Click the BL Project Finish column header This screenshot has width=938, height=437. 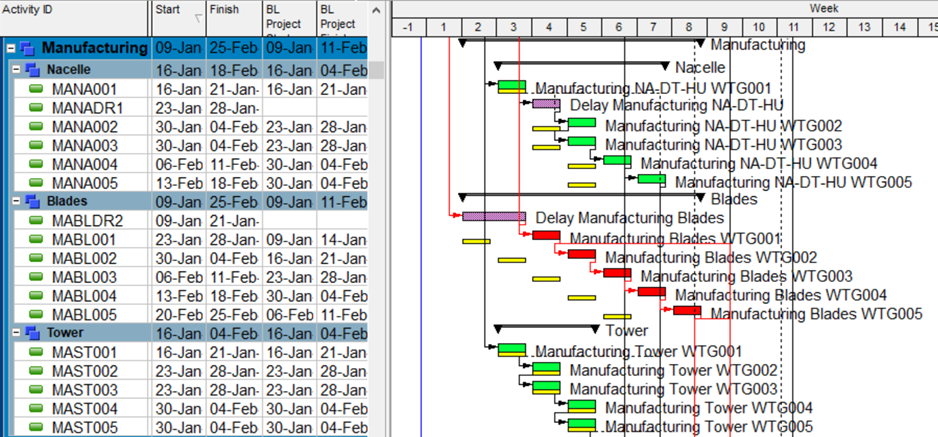[342, 18]
